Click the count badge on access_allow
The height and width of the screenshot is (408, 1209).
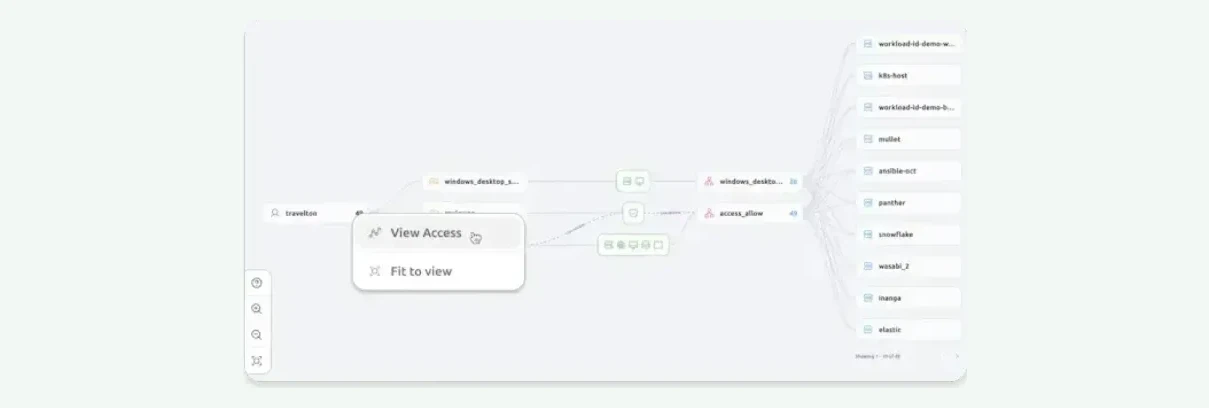793,213
